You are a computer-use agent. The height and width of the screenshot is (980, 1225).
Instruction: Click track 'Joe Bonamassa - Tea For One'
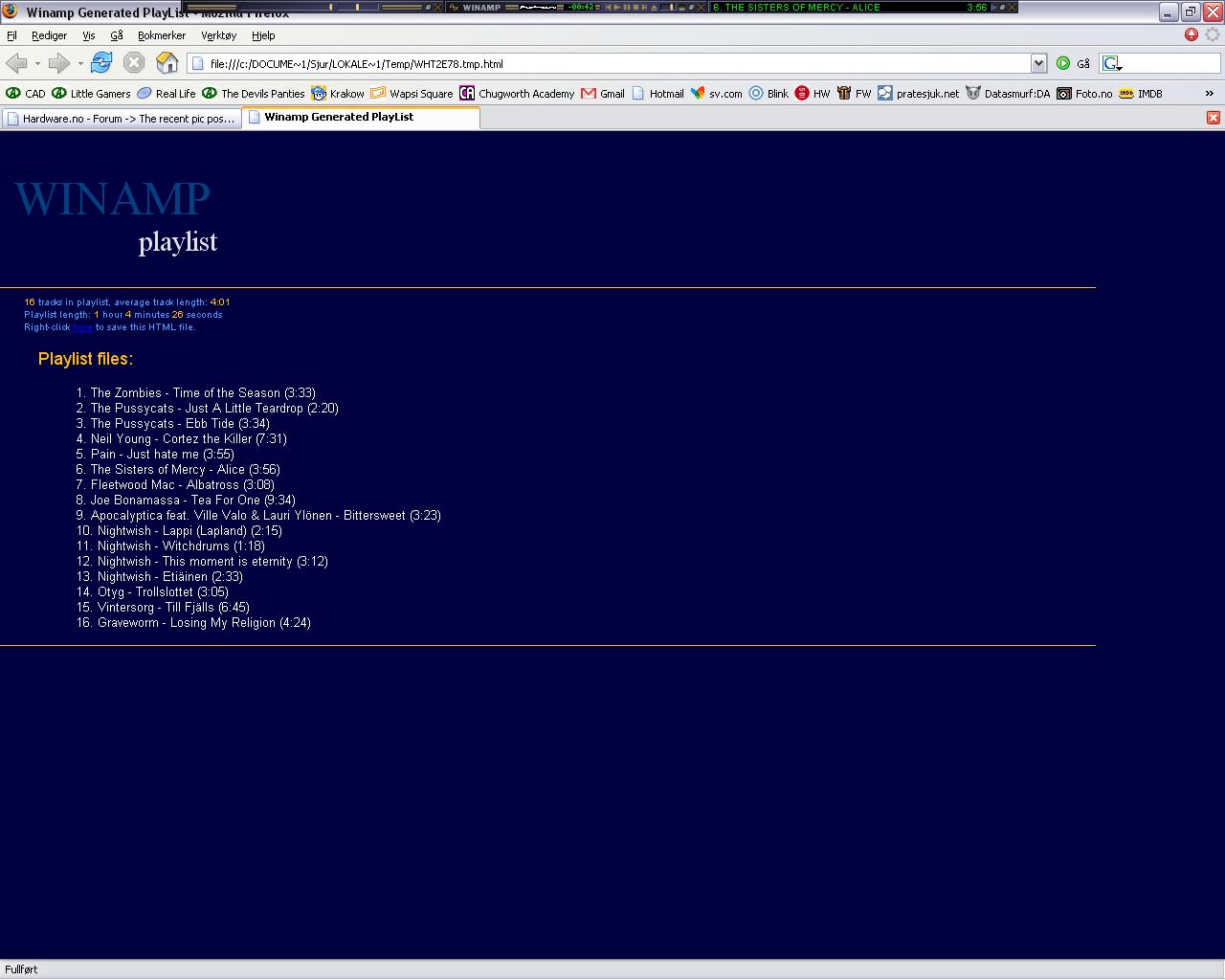coord(193,501)
